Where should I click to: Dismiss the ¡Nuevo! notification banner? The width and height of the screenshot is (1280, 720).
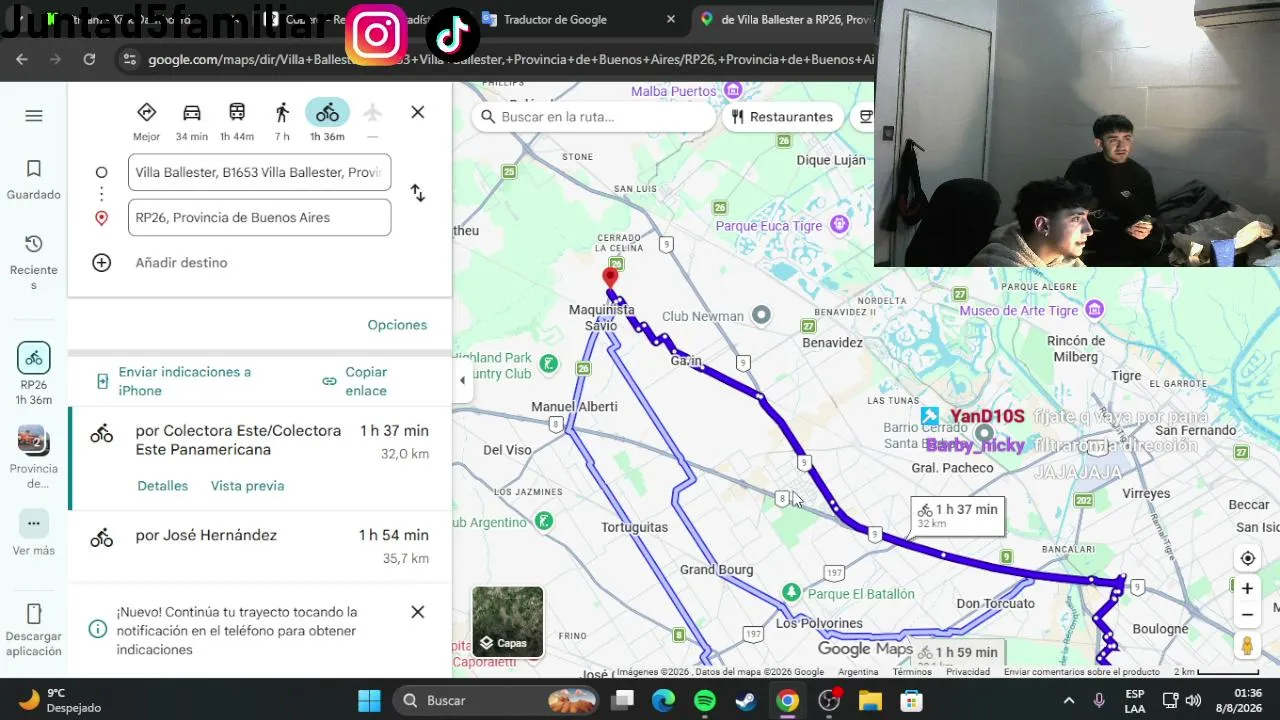point(418,612)
